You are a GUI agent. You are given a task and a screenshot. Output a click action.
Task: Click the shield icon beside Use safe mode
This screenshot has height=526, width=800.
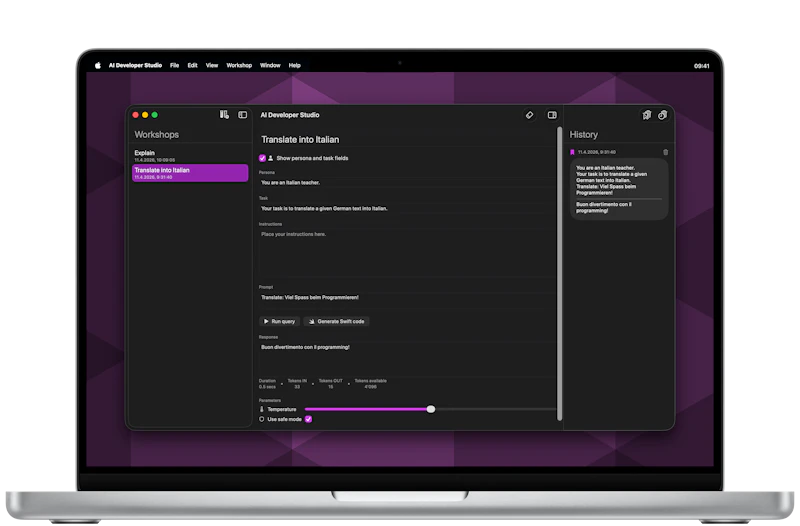click(262, 419)
